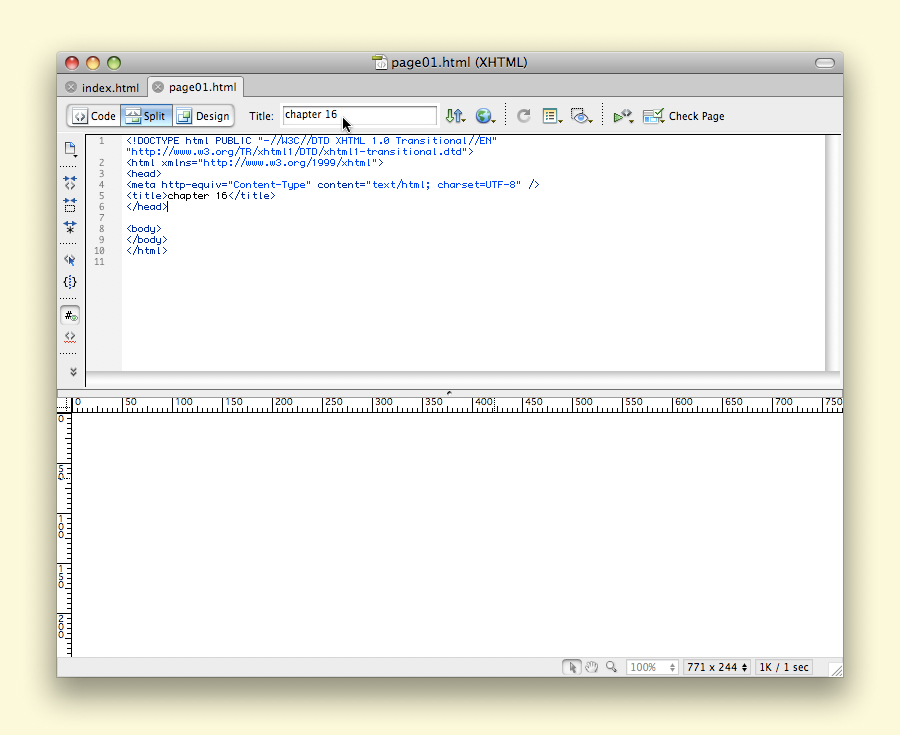
Task: Close the page01.html tab
Action: pos(158,87)
